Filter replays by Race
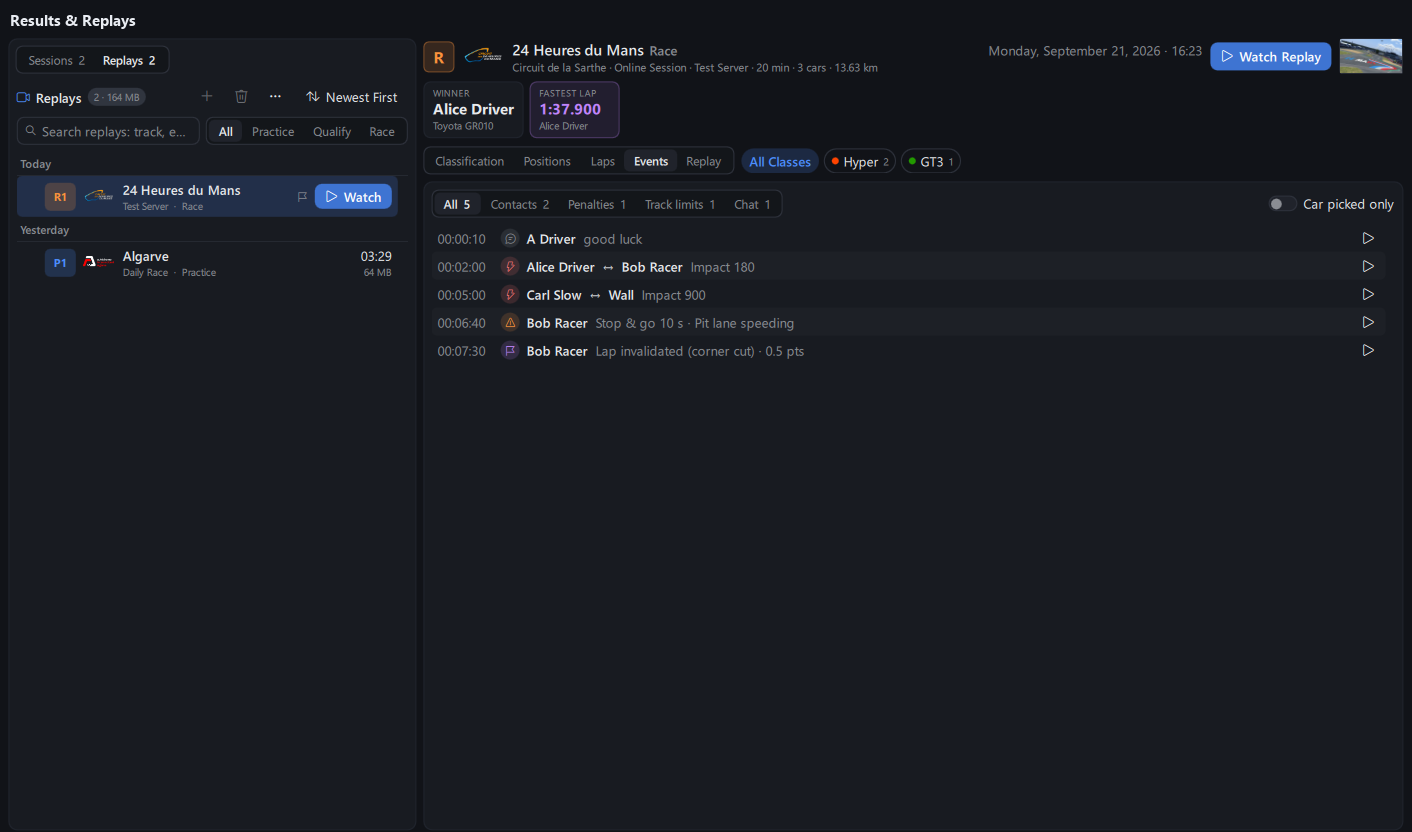The image size is (1412, 832). coord(382,132)
